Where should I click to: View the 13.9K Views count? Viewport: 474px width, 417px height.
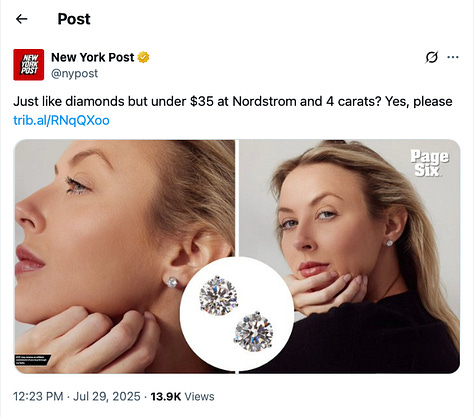182,396
